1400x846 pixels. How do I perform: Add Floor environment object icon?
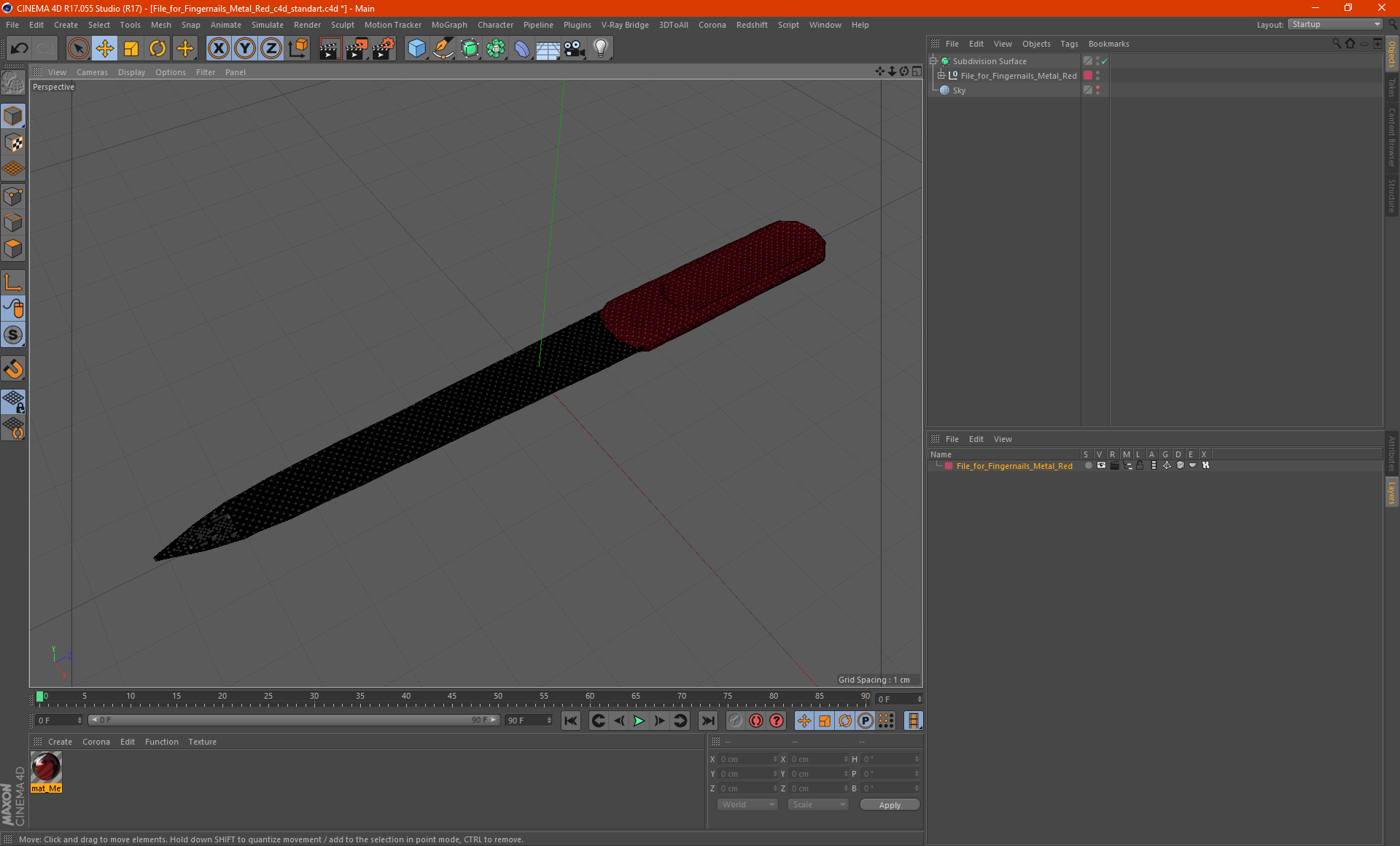tap(548, 49)
